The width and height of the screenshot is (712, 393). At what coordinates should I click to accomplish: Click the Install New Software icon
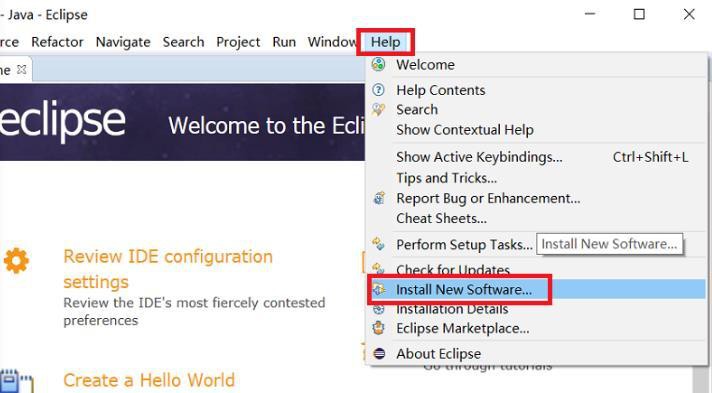(379, 289)
